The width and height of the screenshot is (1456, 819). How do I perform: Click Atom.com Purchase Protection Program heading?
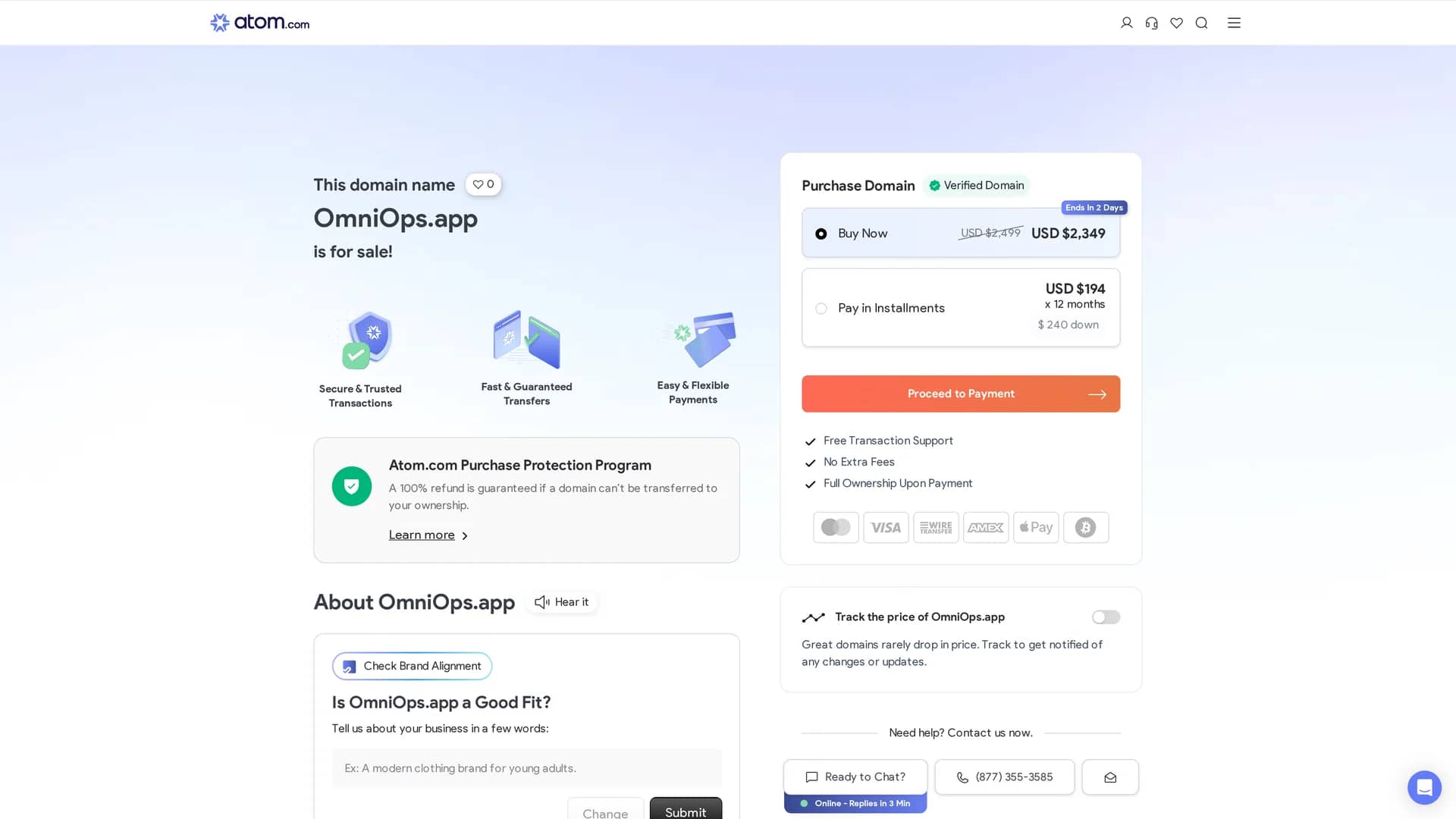(x=520, y=465)
